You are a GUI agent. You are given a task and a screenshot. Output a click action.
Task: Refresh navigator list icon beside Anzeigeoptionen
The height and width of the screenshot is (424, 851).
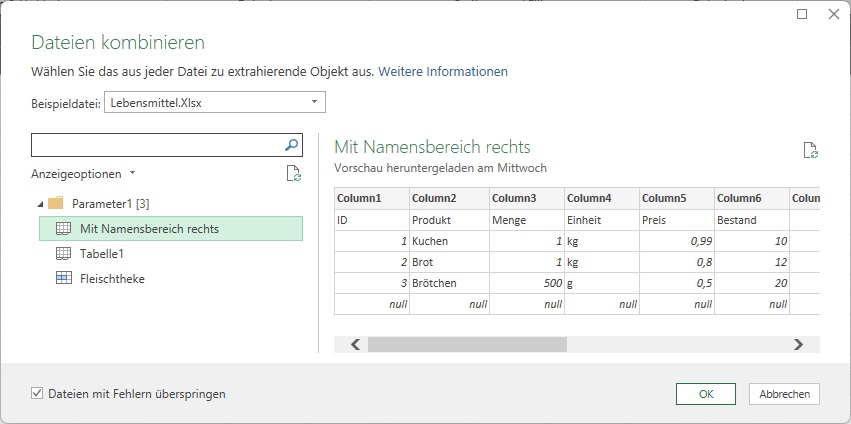294,174
